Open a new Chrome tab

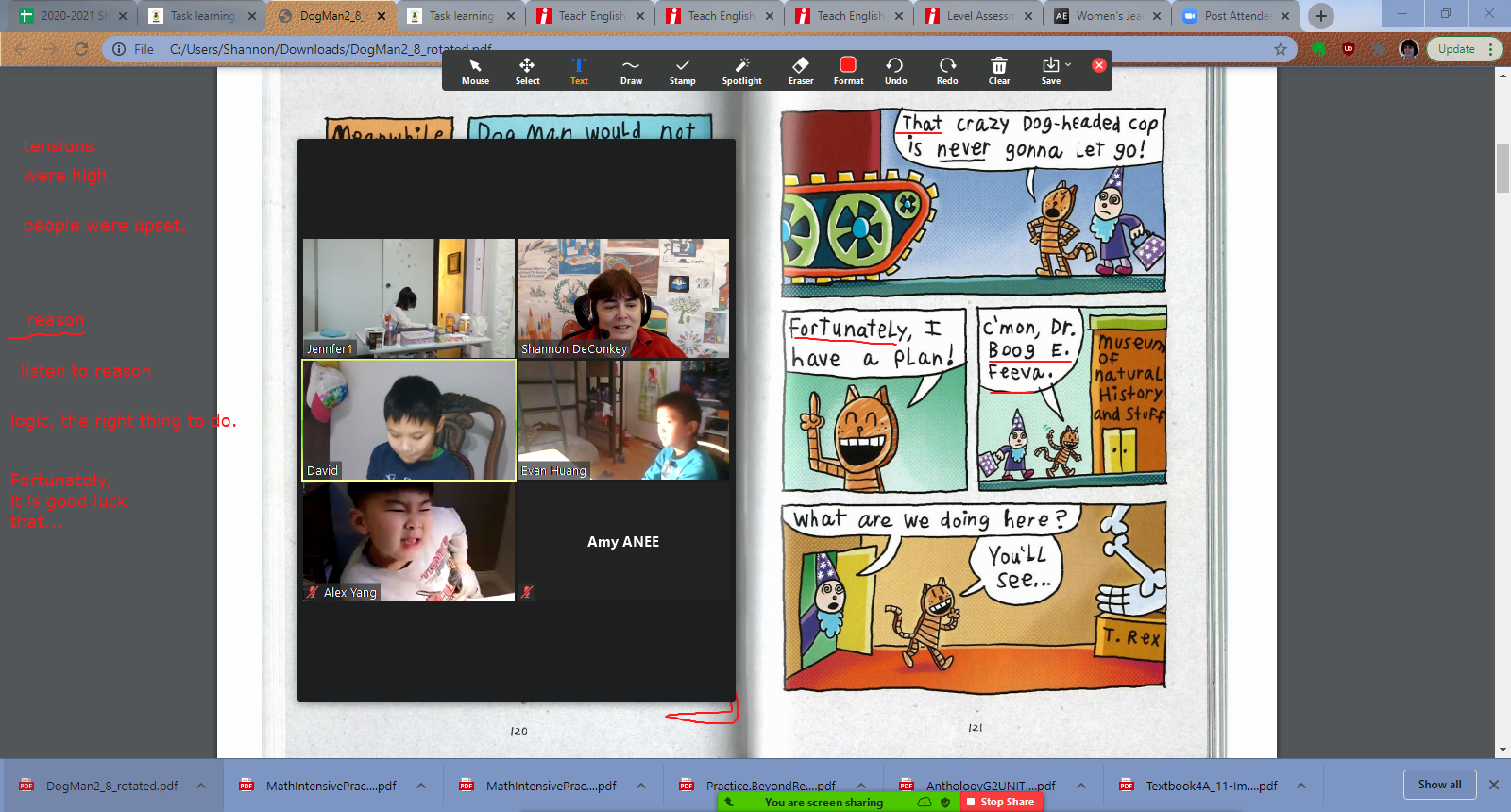tap(1321, 16)
